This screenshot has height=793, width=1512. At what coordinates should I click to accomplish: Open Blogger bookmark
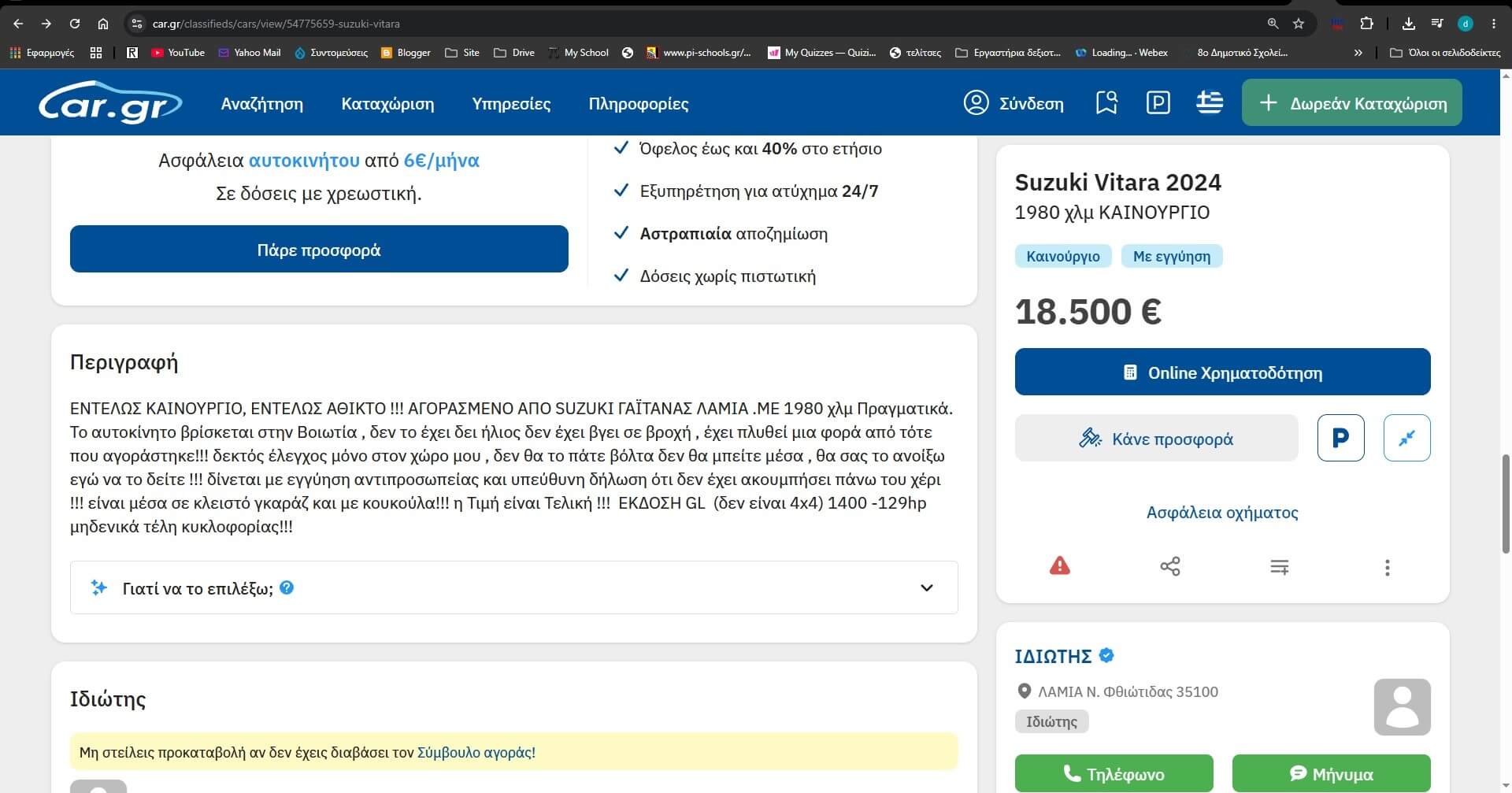tap(406, 53)
